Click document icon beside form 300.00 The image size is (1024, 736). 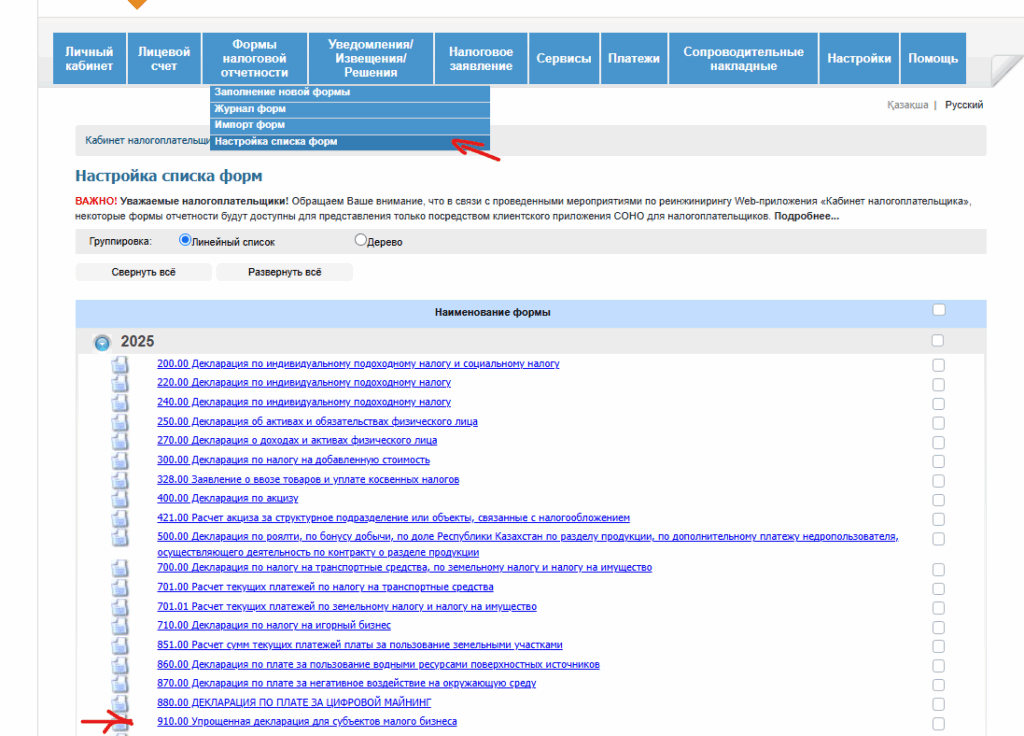(x=120, y=461)
